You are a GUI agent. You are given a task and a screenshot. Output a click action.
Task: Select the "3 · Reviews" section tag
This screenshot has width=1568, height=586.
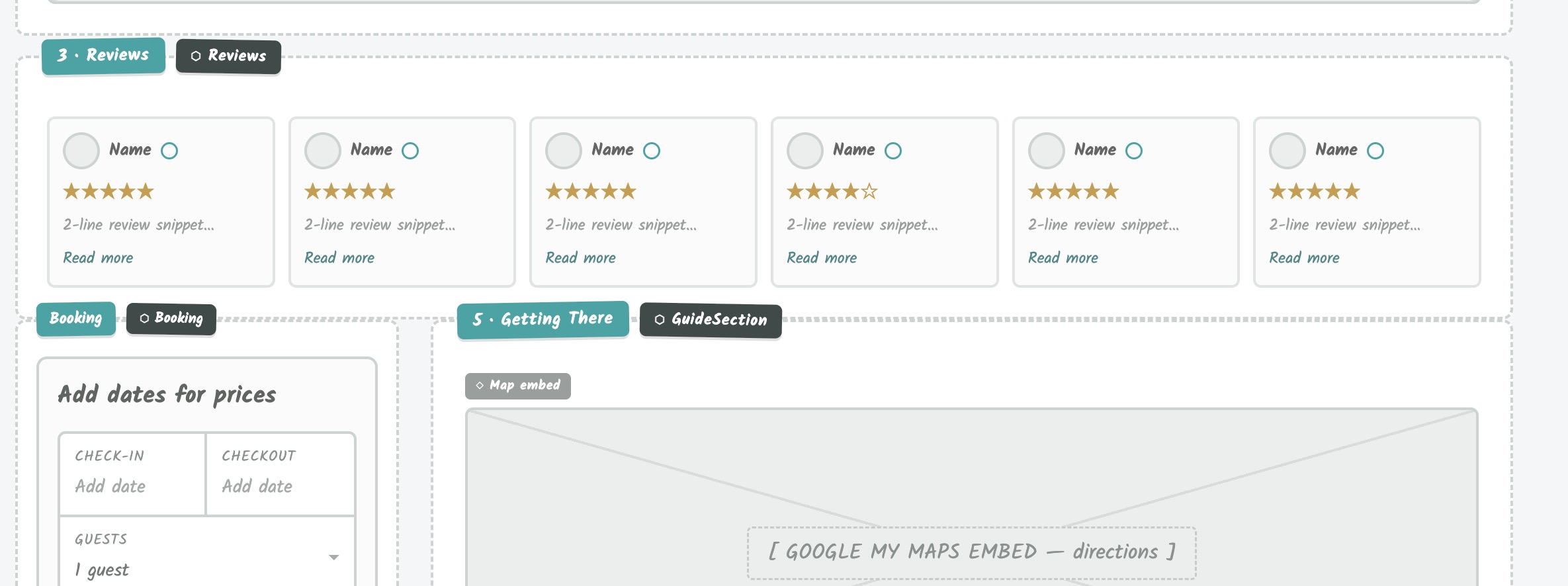(x=103, y=56)
